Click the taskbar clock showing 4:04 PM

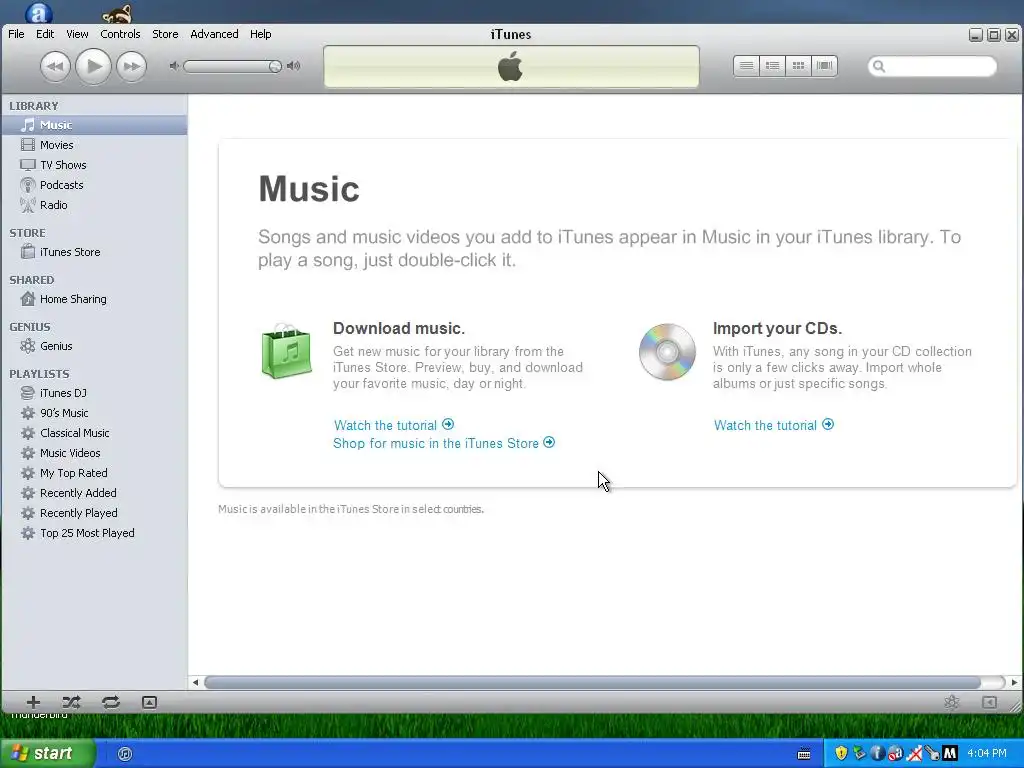point(987,753)
